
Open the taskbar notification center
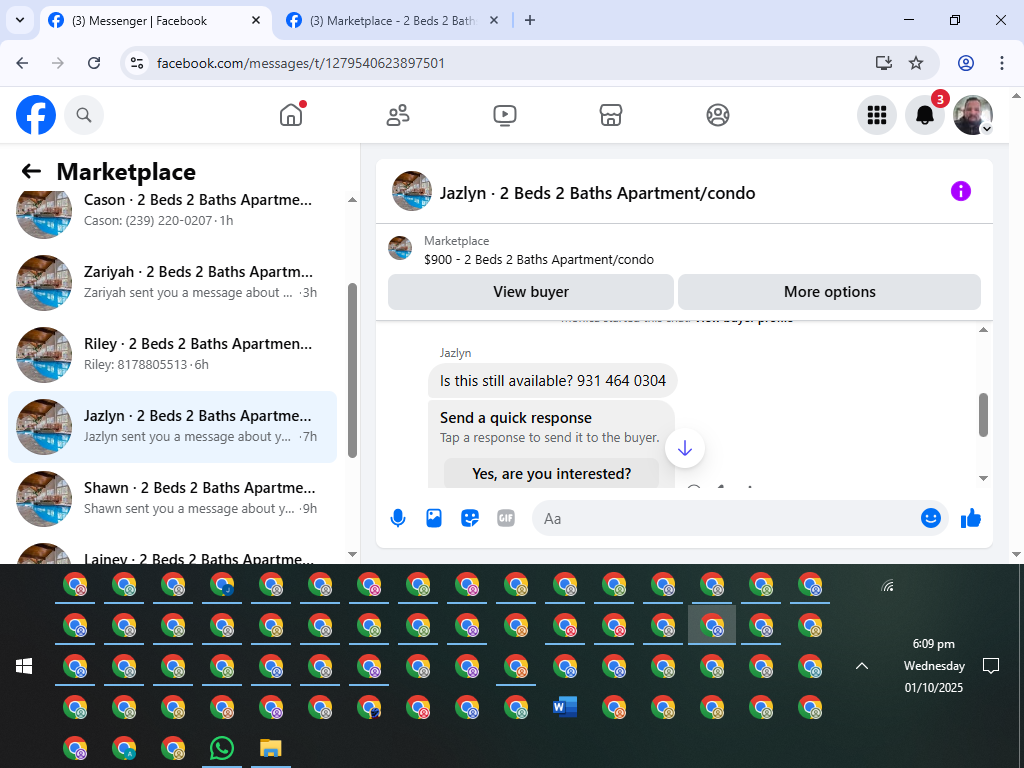(991, 666)
